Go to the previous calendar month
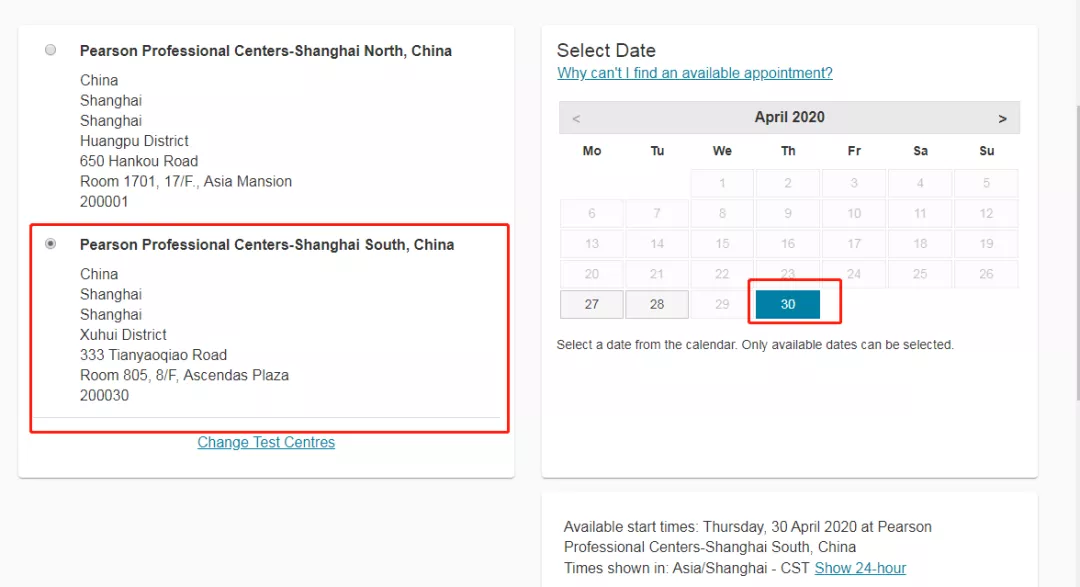The height and width of the screenshot is (587, 1080). tap(576, 118)
